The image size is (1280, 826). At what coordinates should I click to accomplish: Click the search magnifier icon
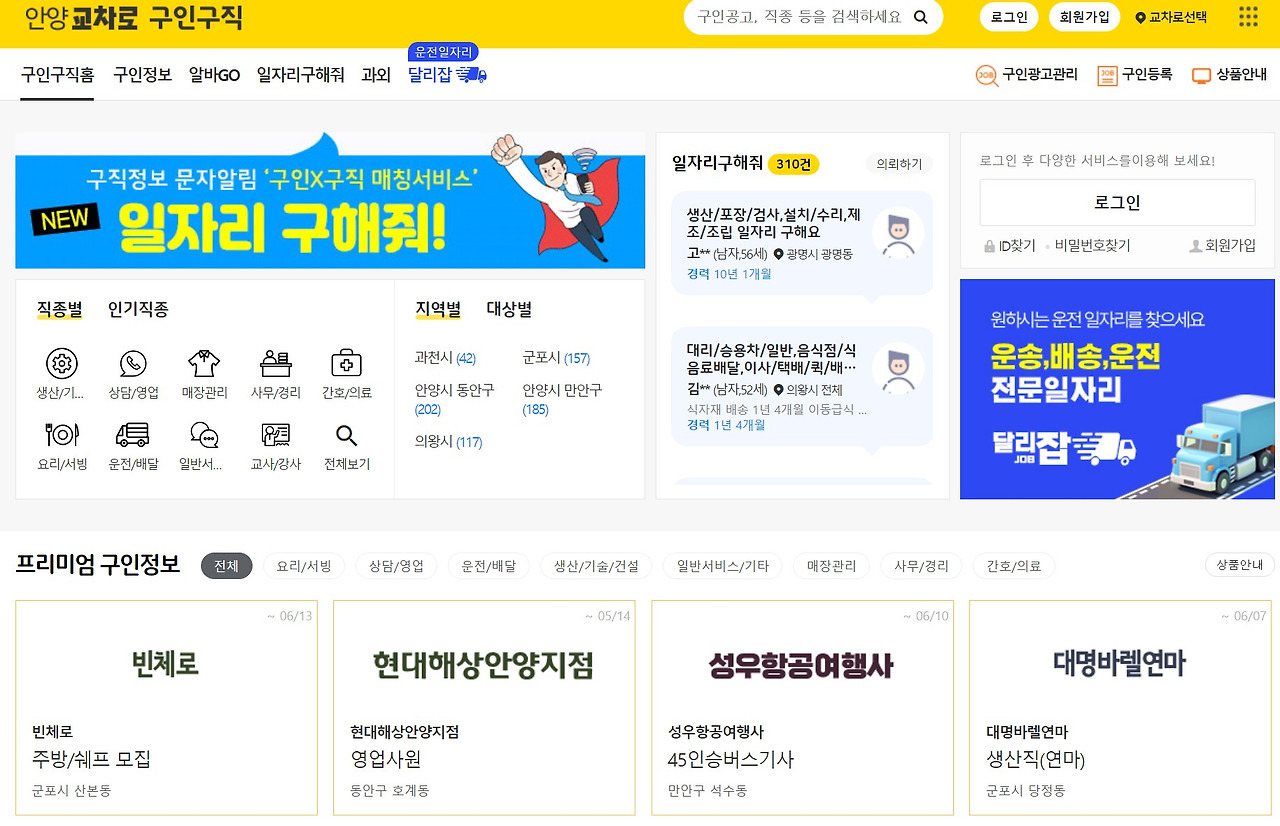921,17
